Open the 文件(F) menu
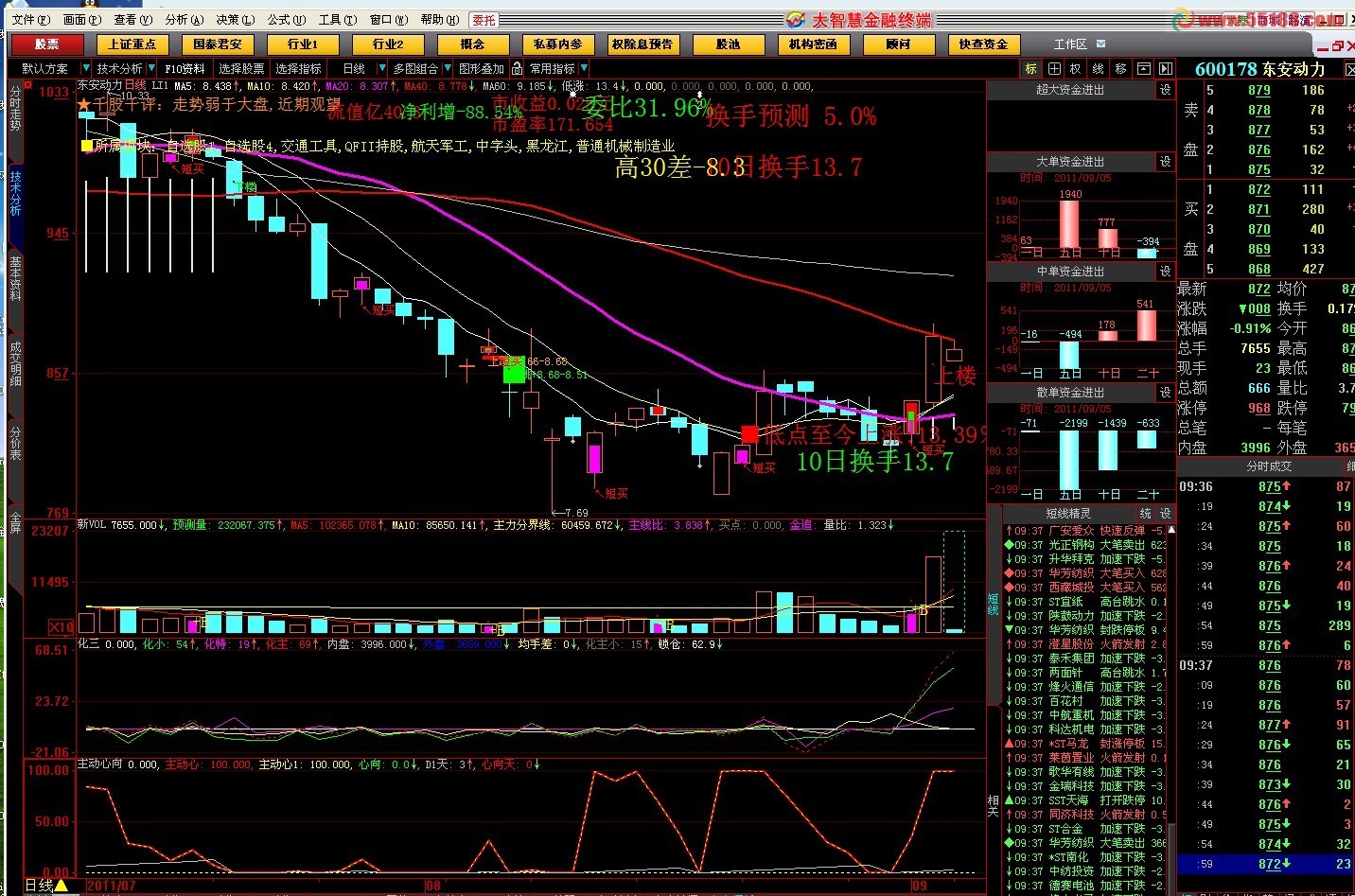1355x896 pixels. click(x=30, y=20)
